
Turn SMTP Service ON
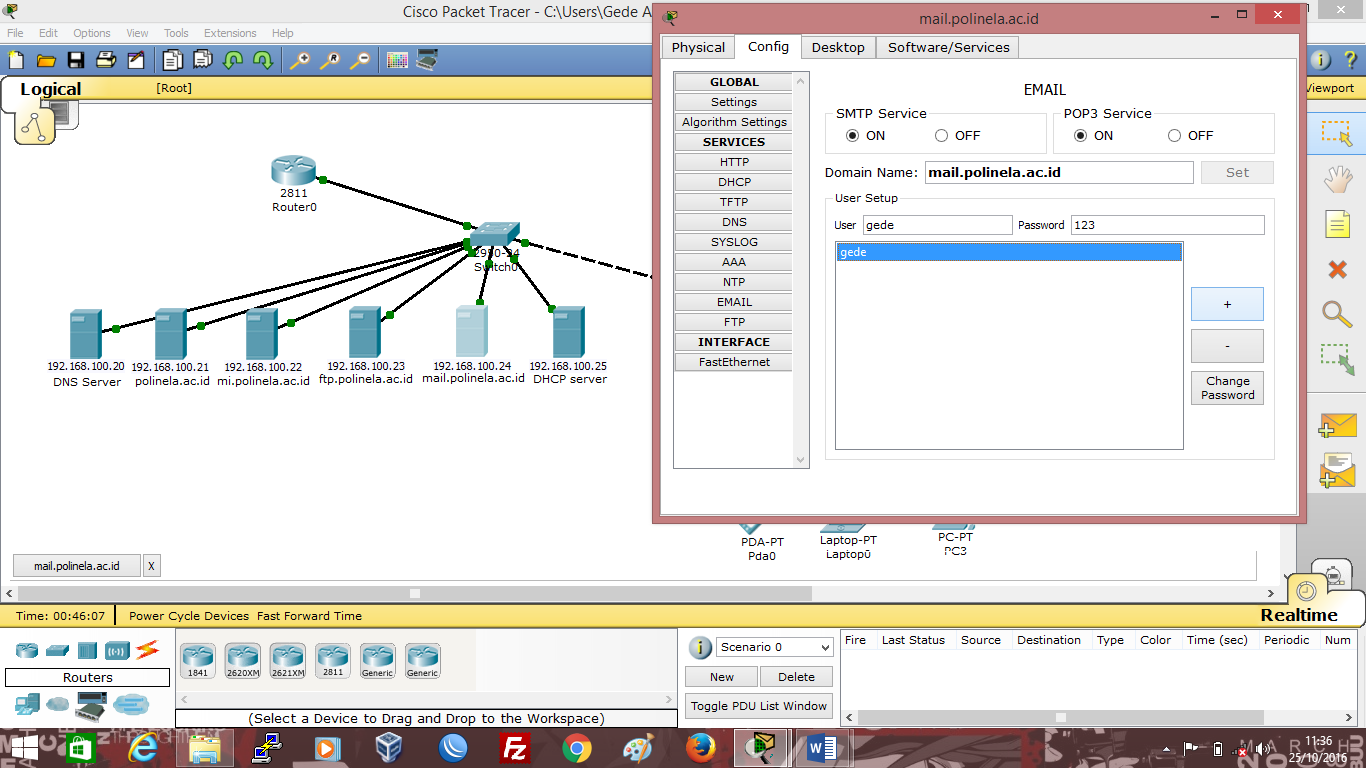(853, 136)
